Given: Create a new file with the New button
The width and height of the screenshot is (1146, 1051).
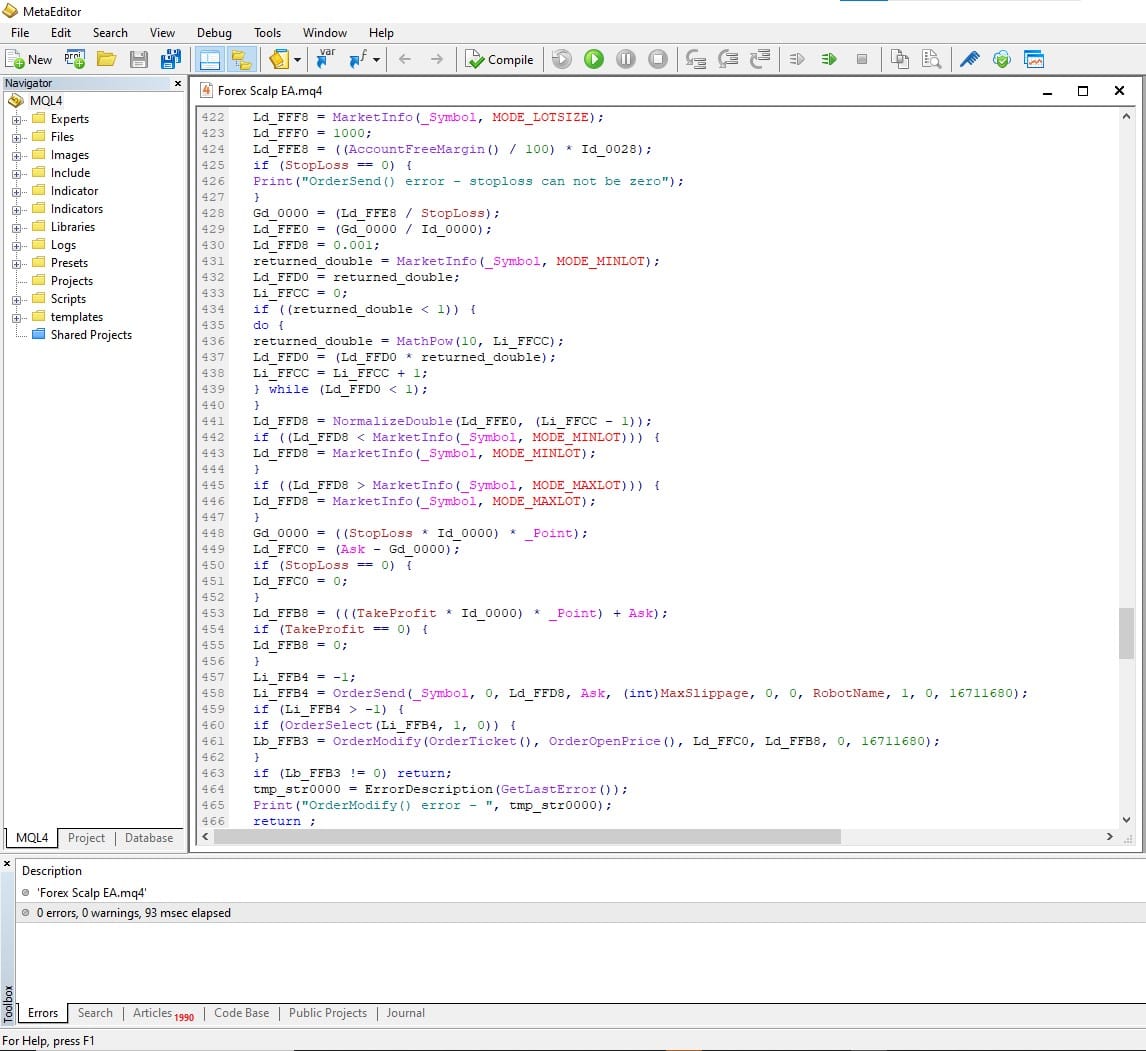Looking at the screenshot, I should pos(29,59).
